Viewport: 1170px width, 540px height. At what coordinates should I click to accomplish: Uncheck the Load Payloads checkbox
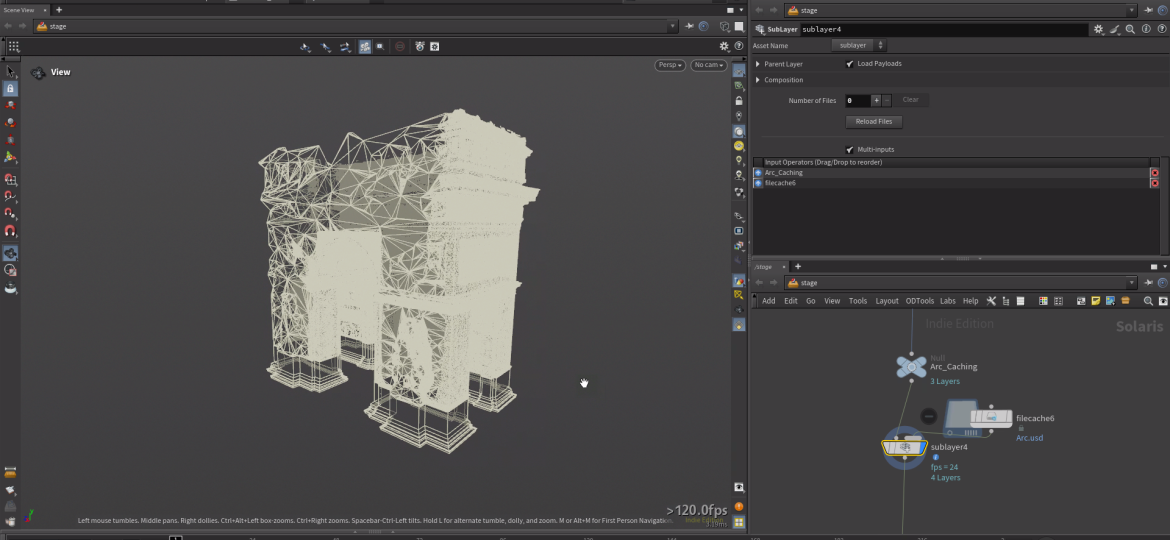pos(849,64)
